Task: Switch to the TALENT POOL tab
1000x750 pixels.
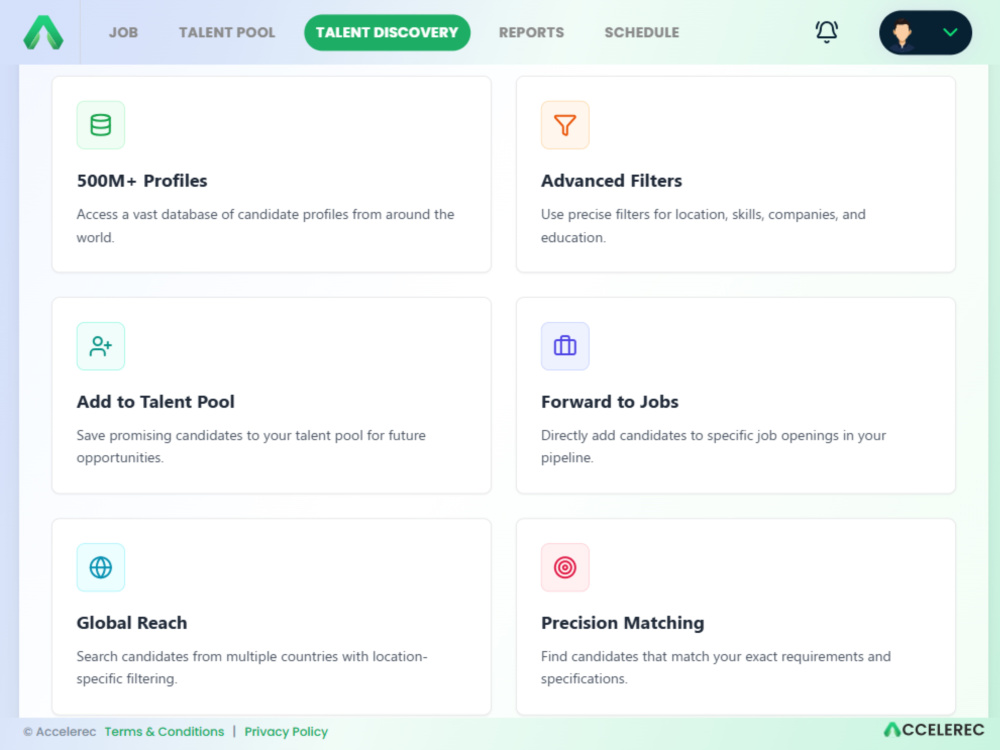Action: (227, 33)
